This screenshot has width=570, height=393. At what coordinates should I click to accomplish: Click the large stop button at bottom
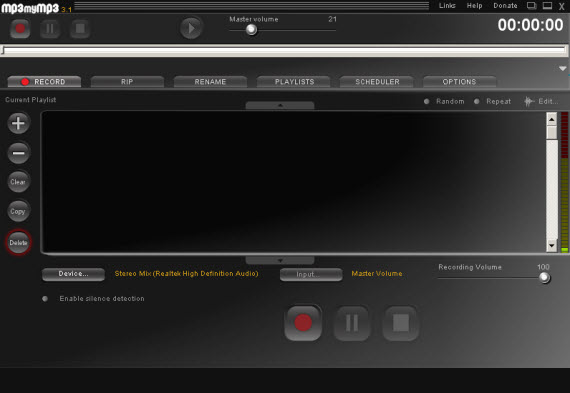[x=401, y=323]
